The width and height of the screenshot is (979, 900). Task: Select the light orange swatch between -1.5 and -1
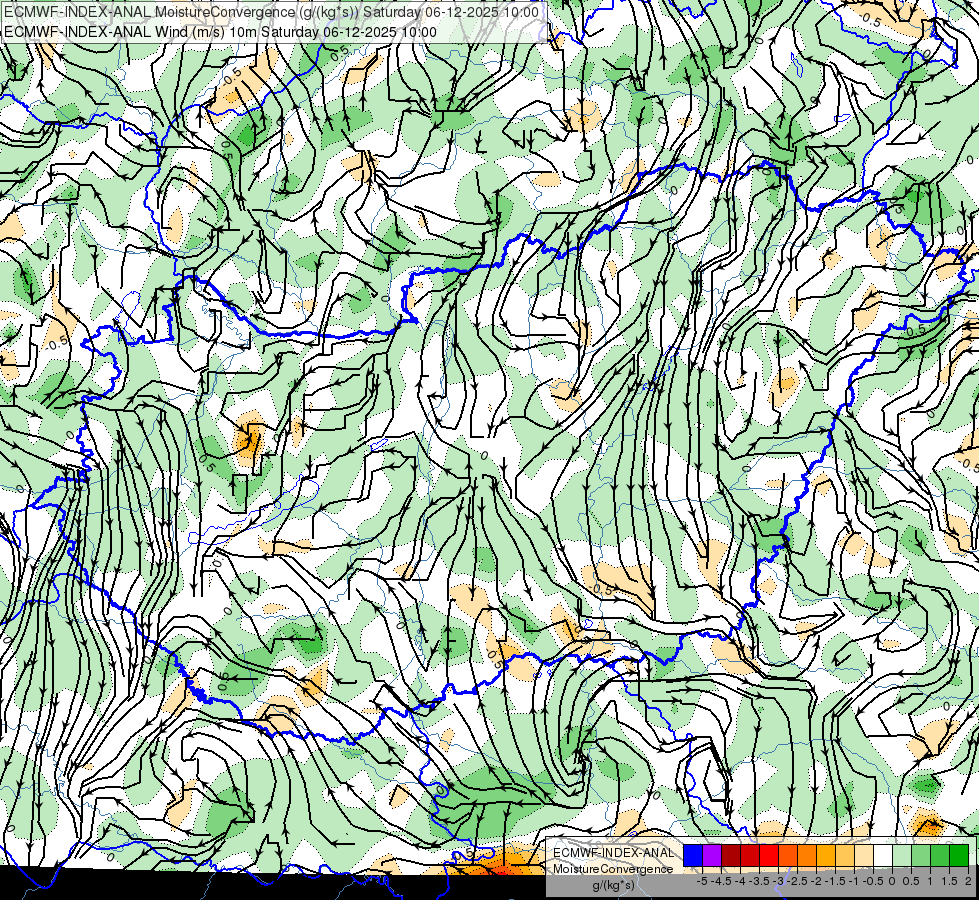pyautogui.click(x=845, y=856)
